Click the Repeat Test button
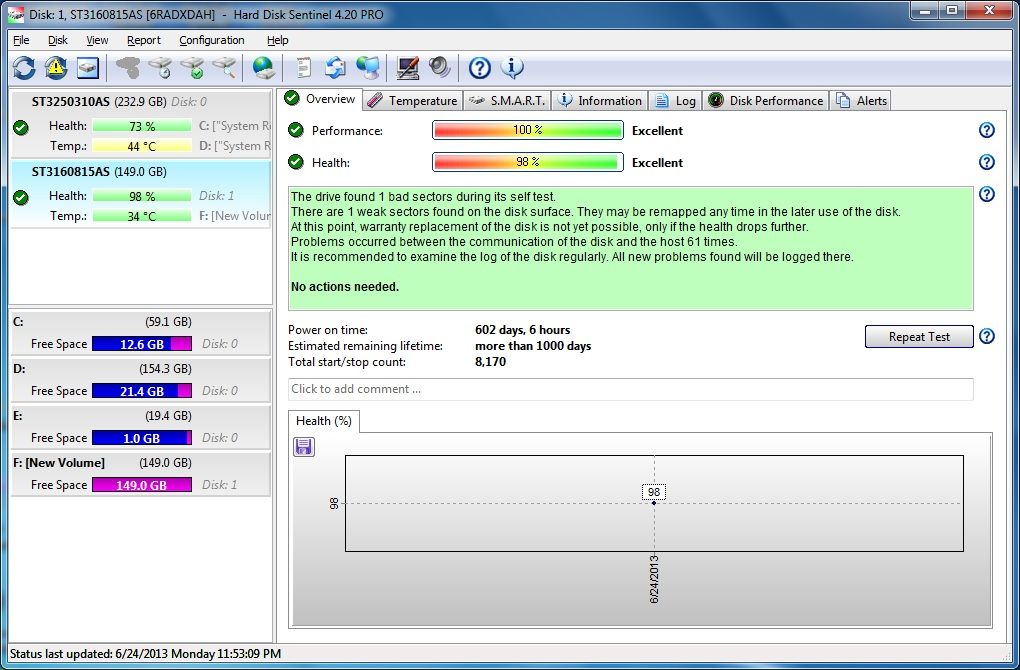The width and height of the screenshot is (1020, 670). 919,336
